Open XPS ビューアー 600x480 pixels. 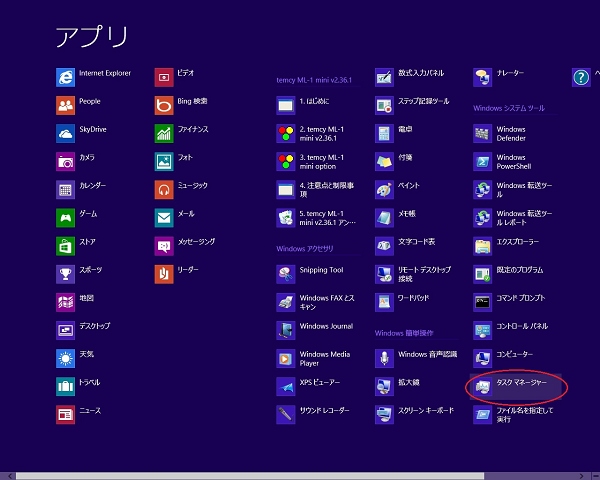(x=285, y=387)
